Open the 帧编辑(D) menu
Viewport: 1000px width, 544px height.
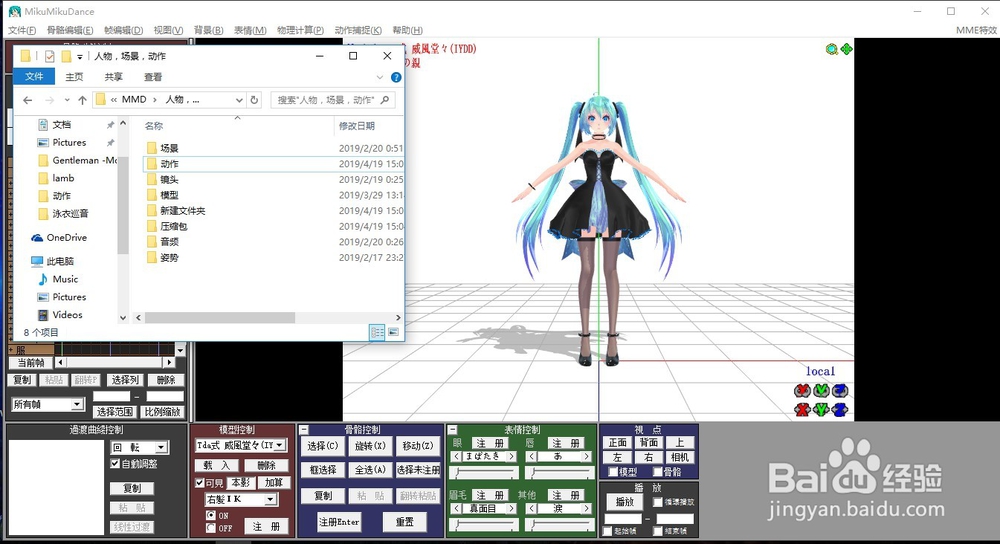point(124,30)
